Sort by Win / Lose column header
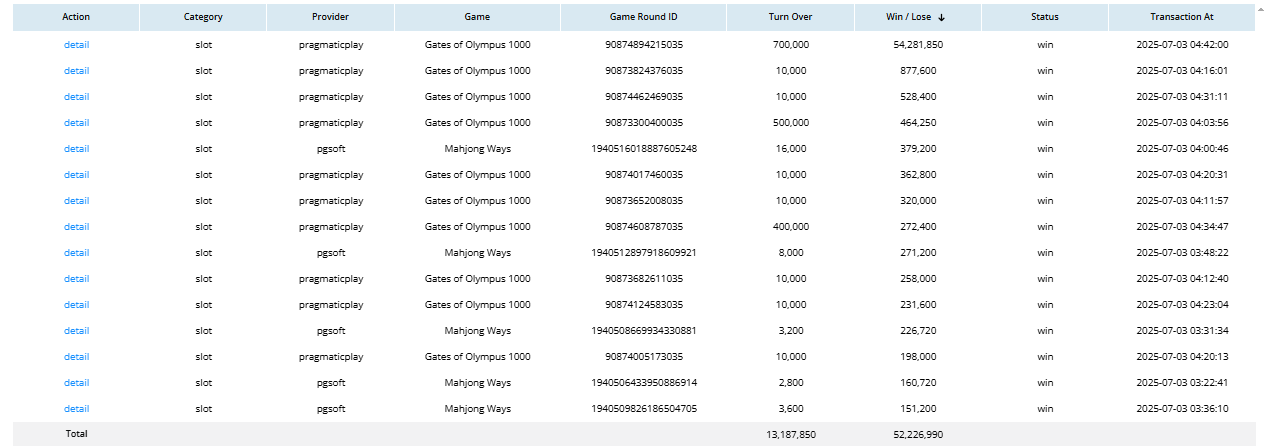 (912, 17)
